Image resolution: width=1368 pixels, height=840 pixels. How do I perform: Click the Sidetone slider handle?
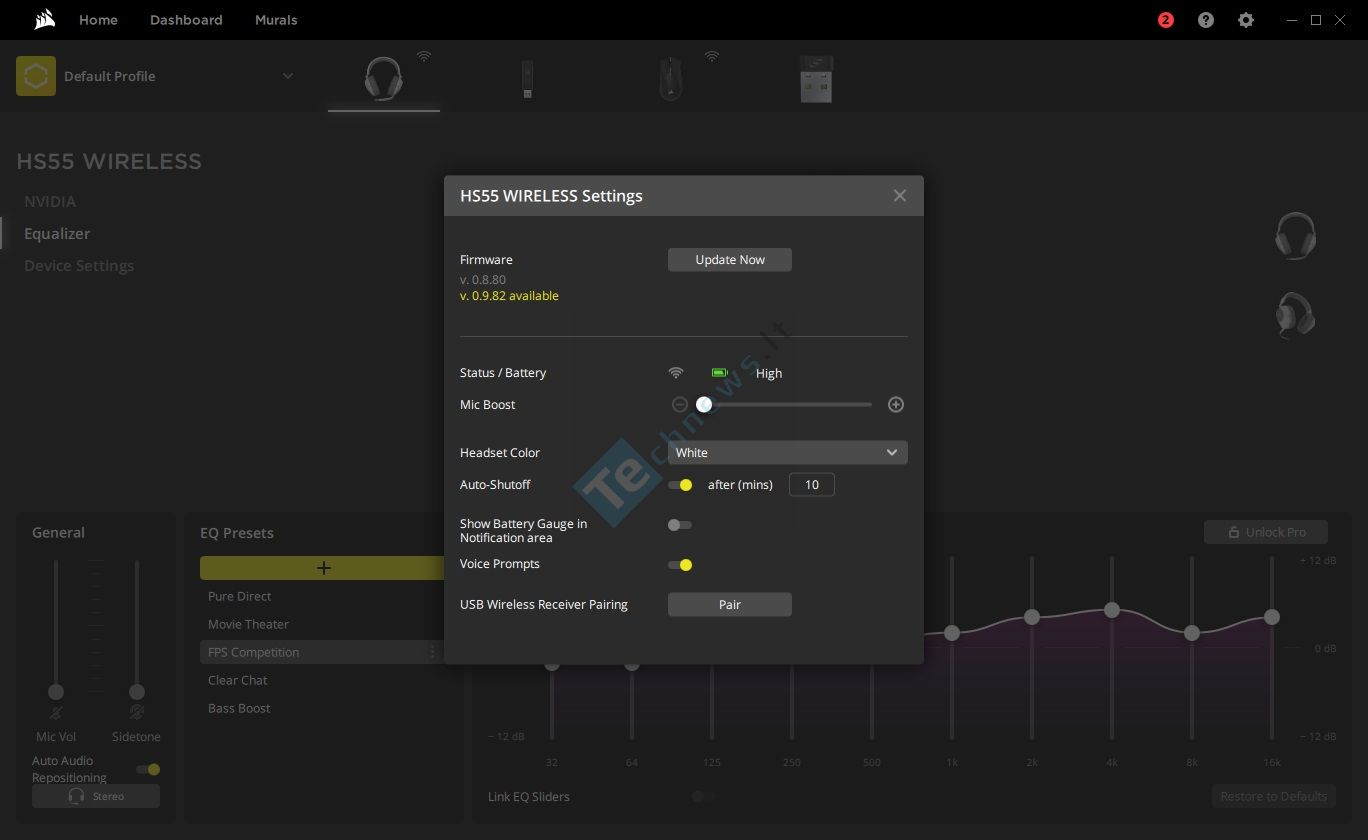click(x=137, y=692)
